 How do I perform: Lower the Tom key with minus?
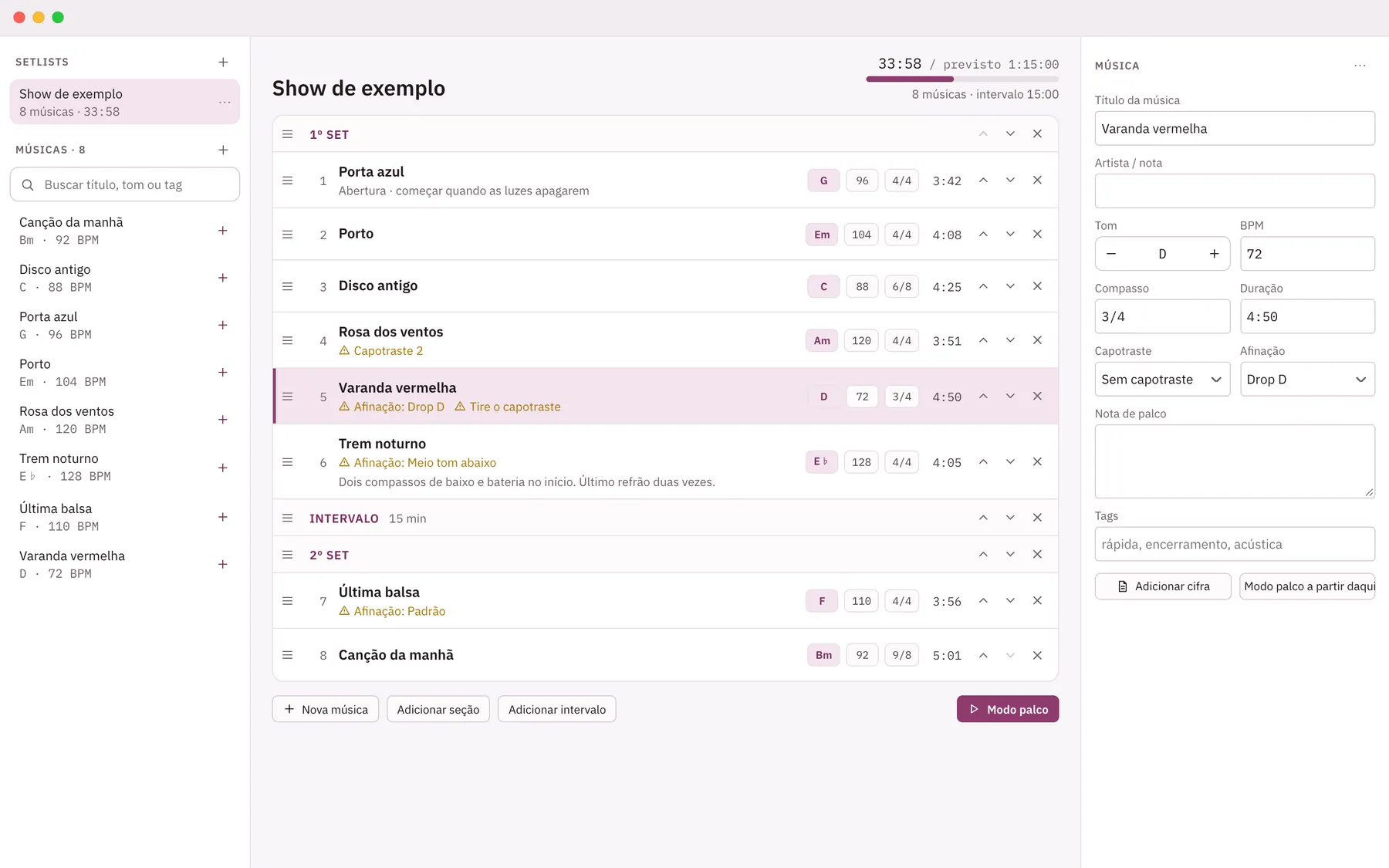1111,254
